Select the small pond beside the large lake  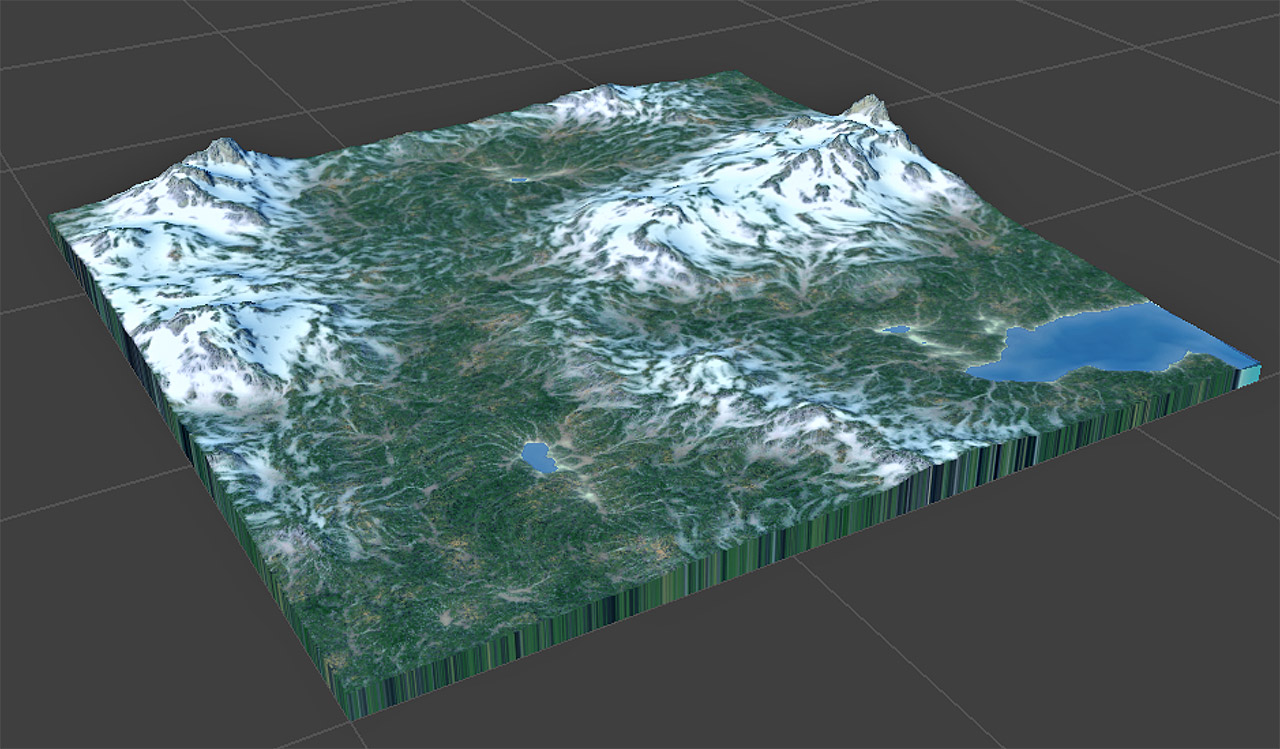pyautogui.click(x=896, y=330)
